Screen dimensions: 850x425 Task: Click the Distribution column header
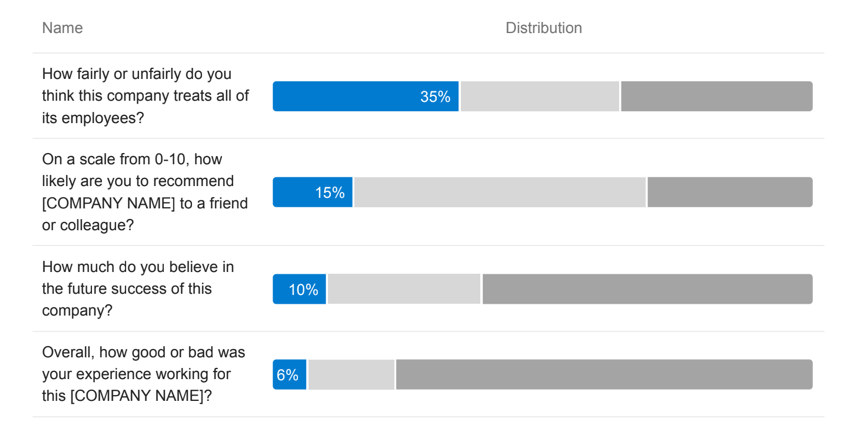[543, 28]
